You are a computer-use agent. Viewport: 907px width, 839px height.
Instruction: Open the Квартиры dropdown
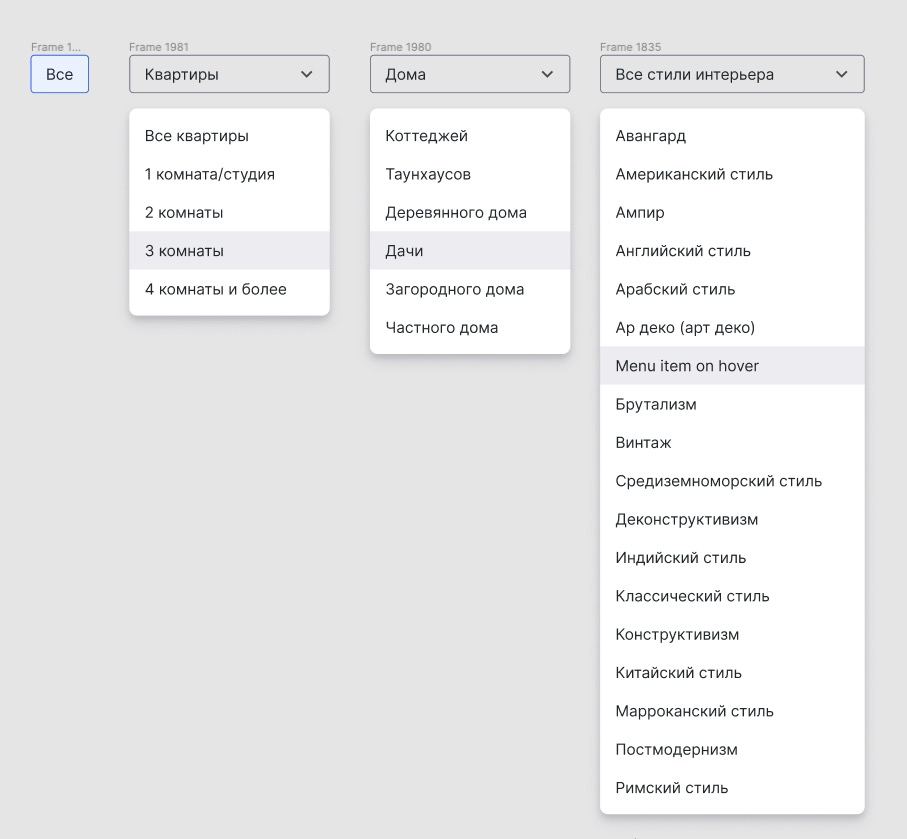point(230,74)
